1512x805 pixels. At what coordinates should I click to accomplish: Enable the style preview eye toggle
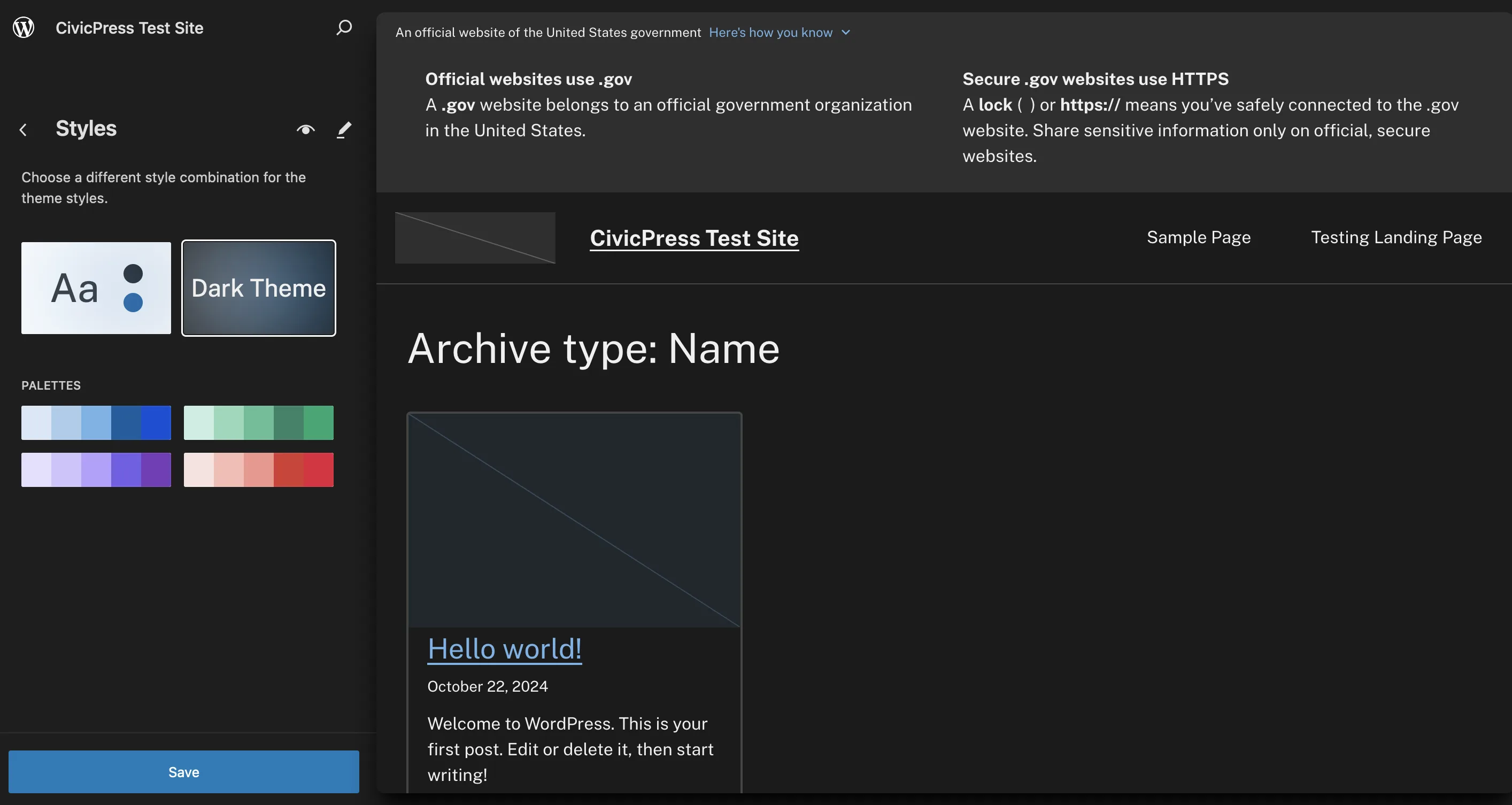[x=305, y=129]
